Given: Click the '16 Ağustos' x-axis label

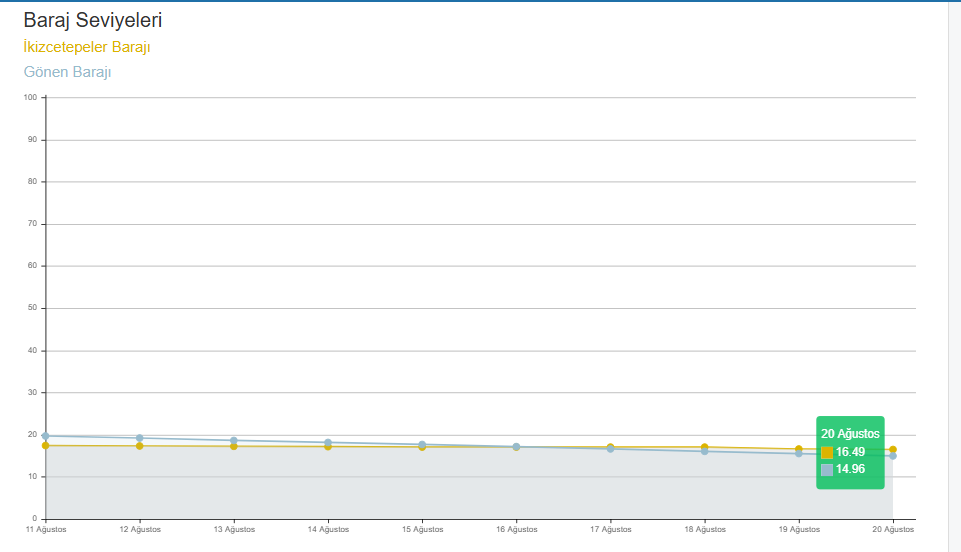Looking at the screenshot, I should click(x=517, y=529).
